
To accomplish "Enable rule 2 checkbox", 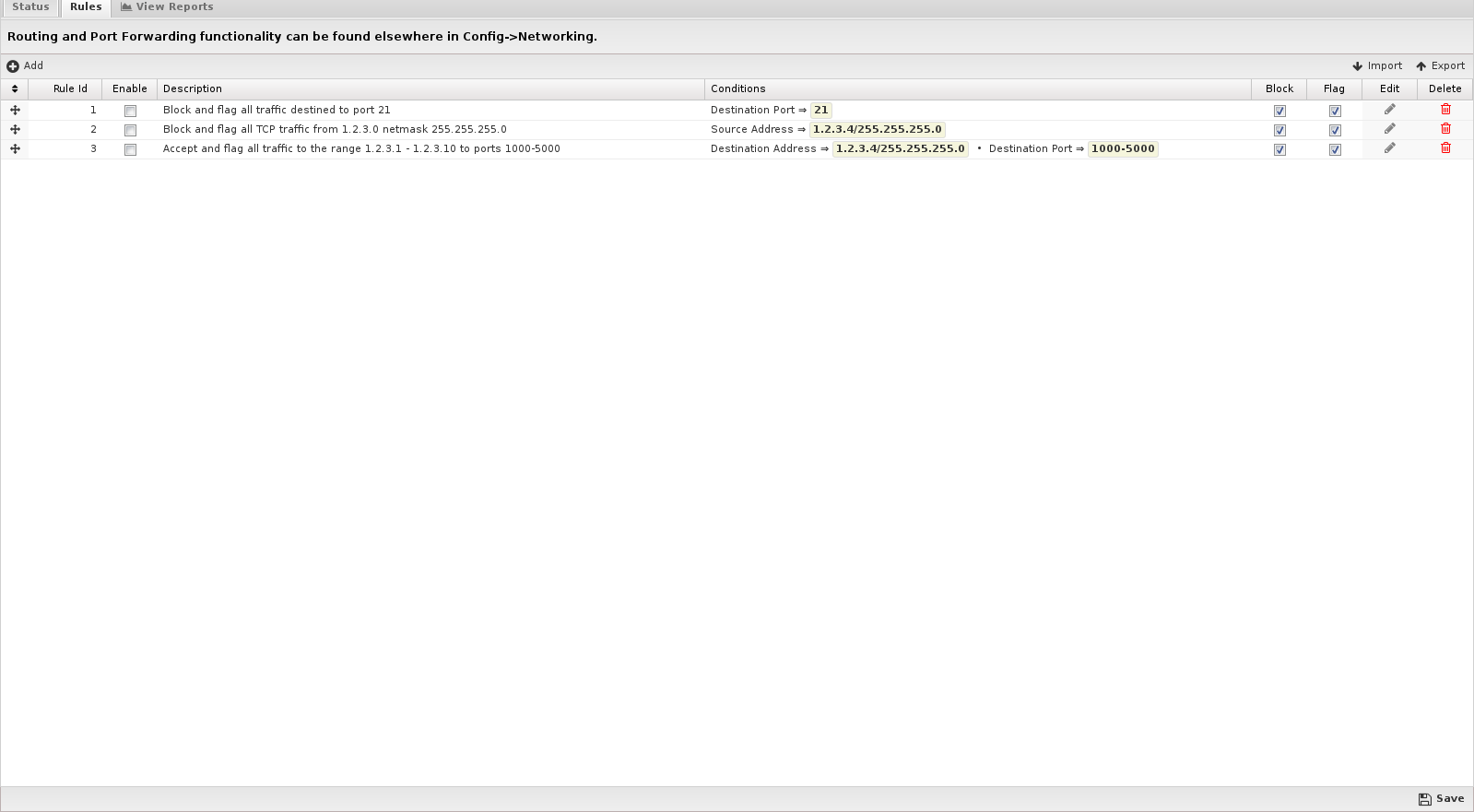I will click(130, 130).
